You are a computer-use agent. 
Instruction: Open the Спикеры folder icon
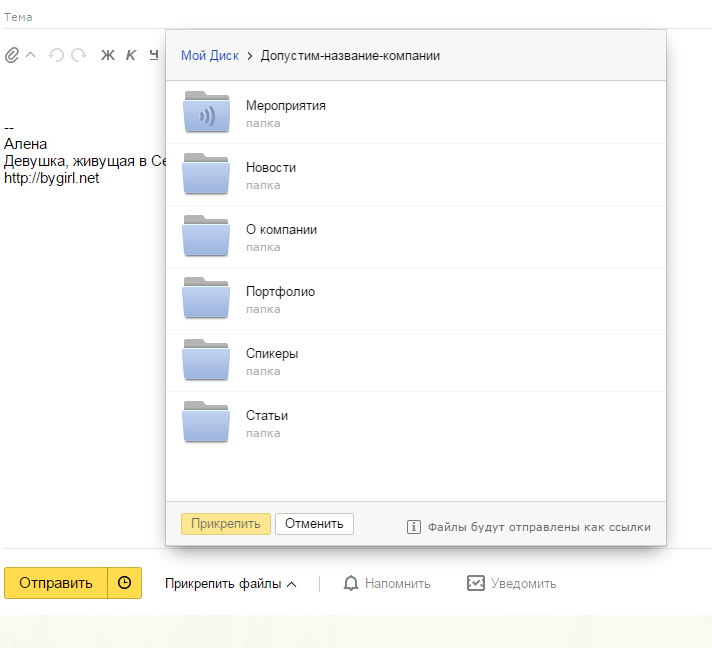click(x=206, y=360)
